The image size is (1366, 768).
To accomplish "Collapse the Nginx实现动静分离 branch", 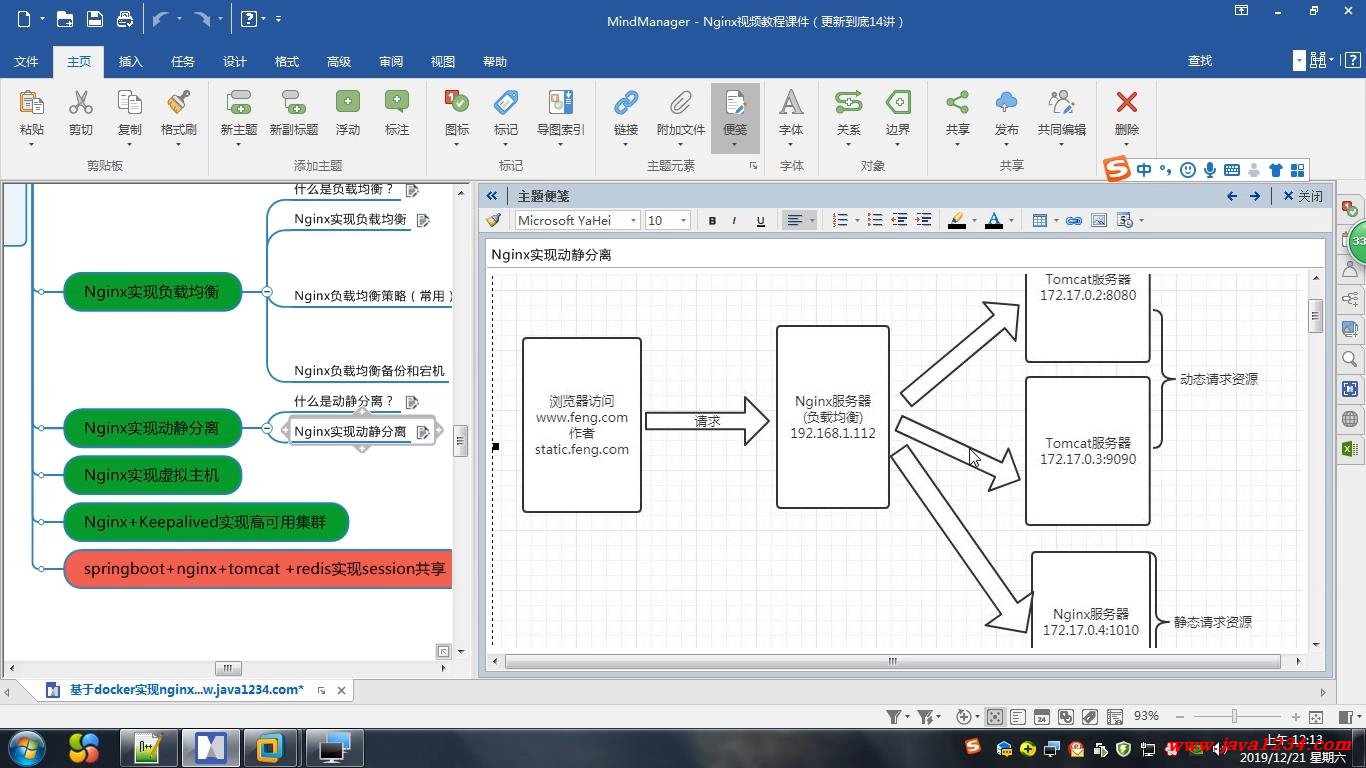I will [267, 428].
